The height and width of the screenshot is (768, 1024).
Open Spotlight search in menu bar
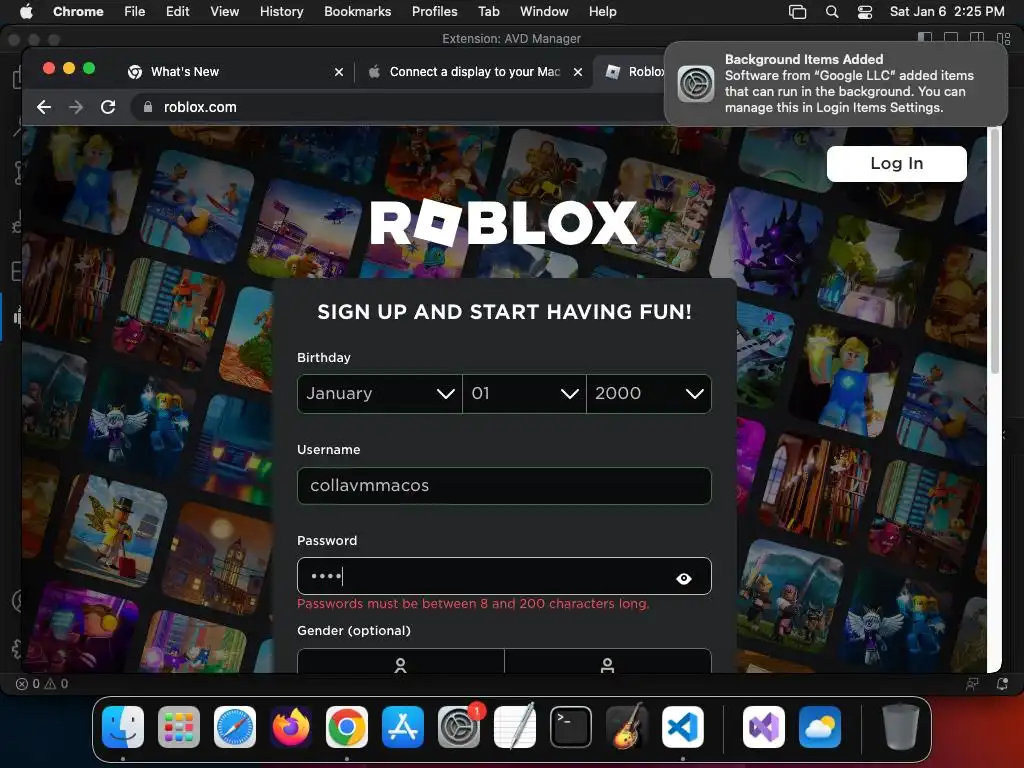(x=832, y=12)
